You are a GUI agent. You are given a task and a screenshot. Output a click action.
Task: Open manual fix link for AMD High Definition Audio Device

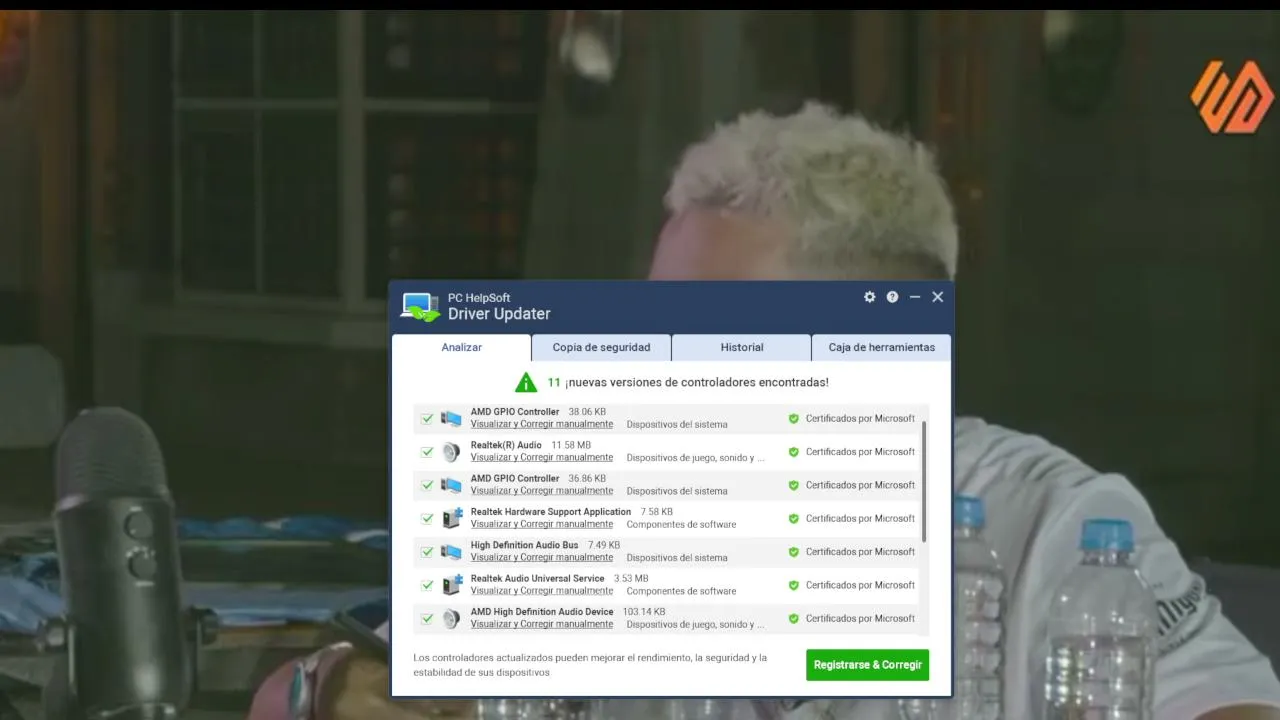tap(542, 624)
